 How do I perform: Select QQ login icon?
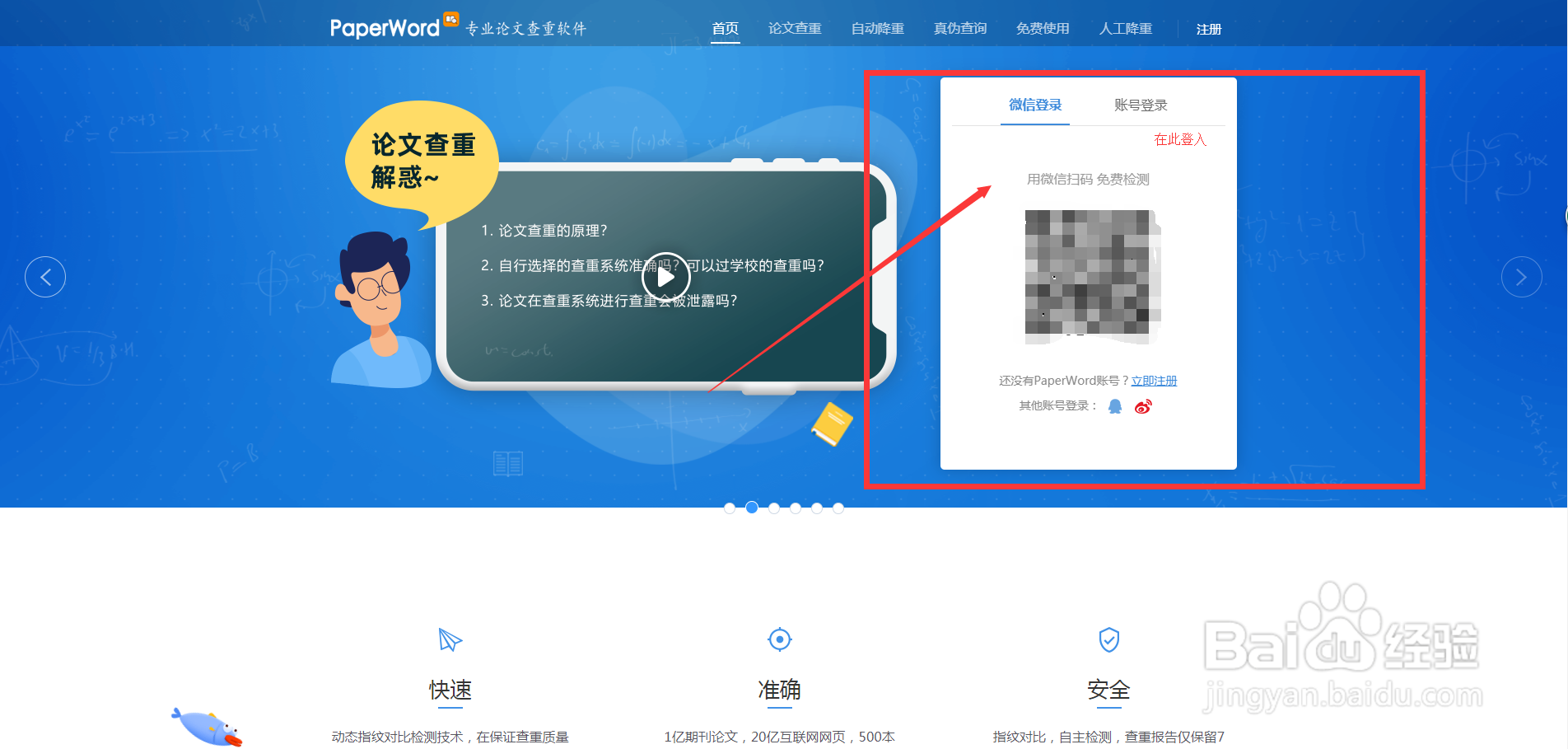click(x=1116, y=405)
